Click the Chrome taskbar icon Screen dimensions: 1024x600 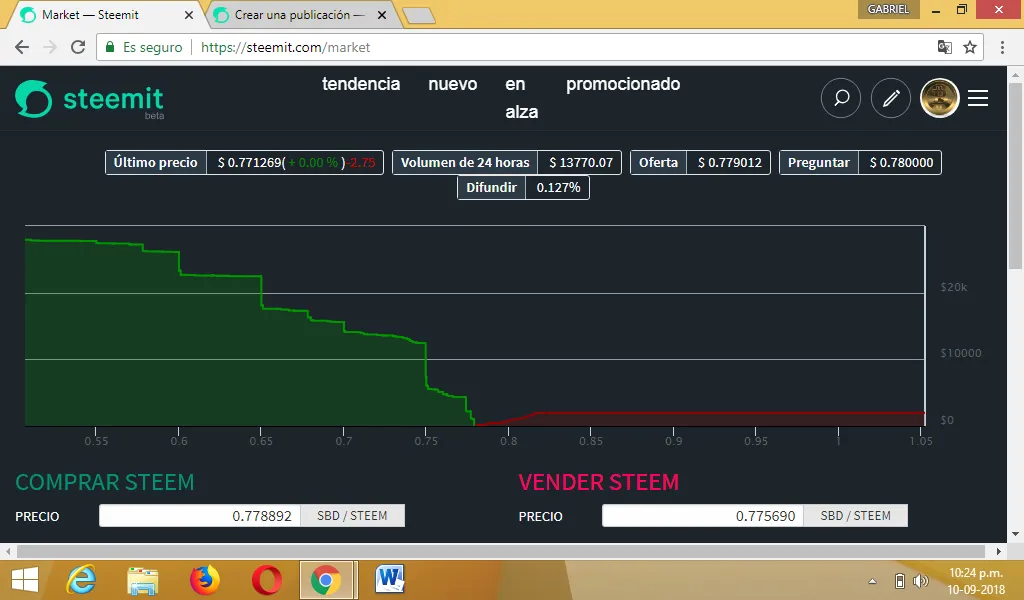tap(326, 580)
